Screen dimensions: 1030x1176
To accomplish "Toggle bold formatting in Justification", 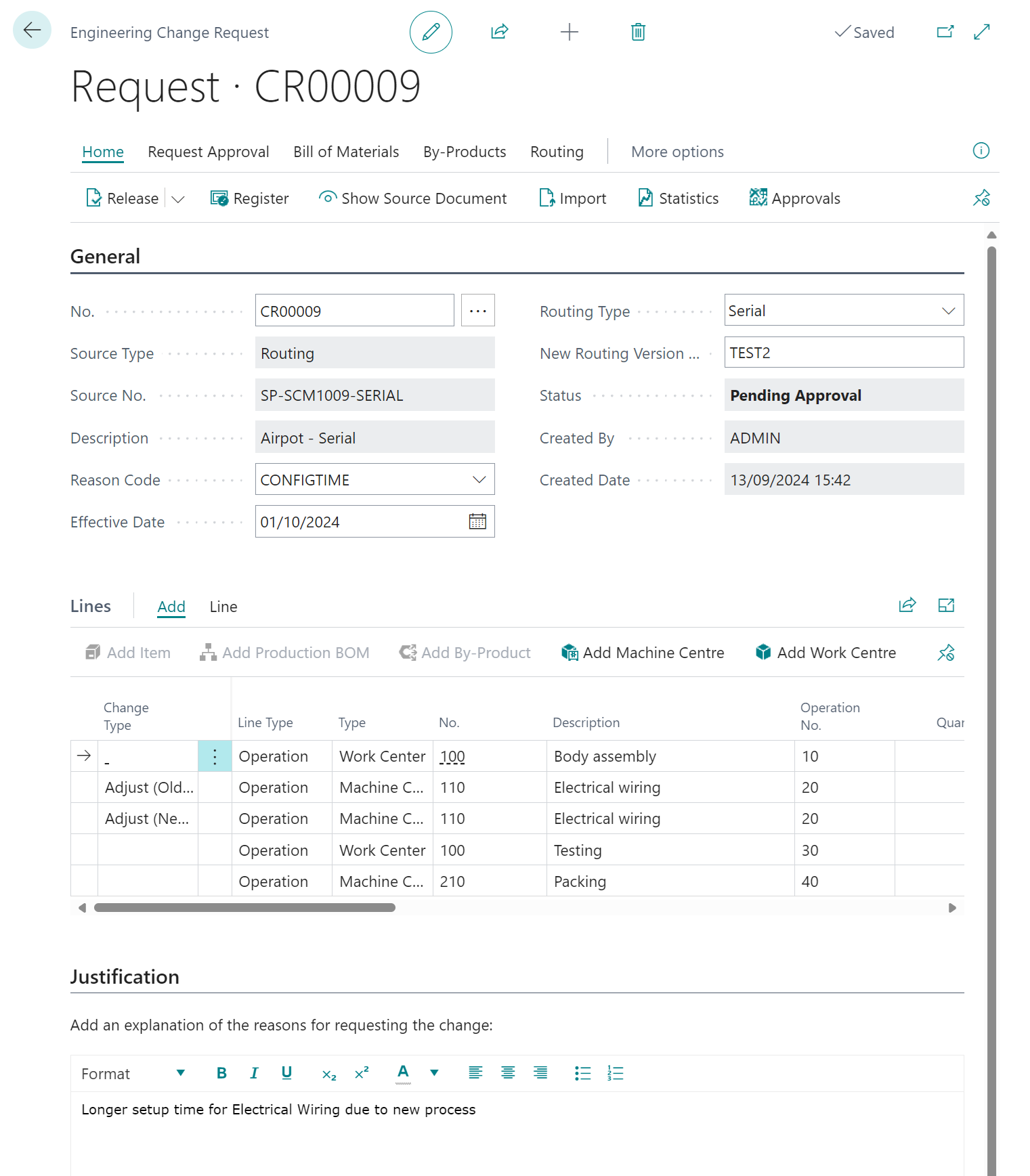I will (221, 1073).
